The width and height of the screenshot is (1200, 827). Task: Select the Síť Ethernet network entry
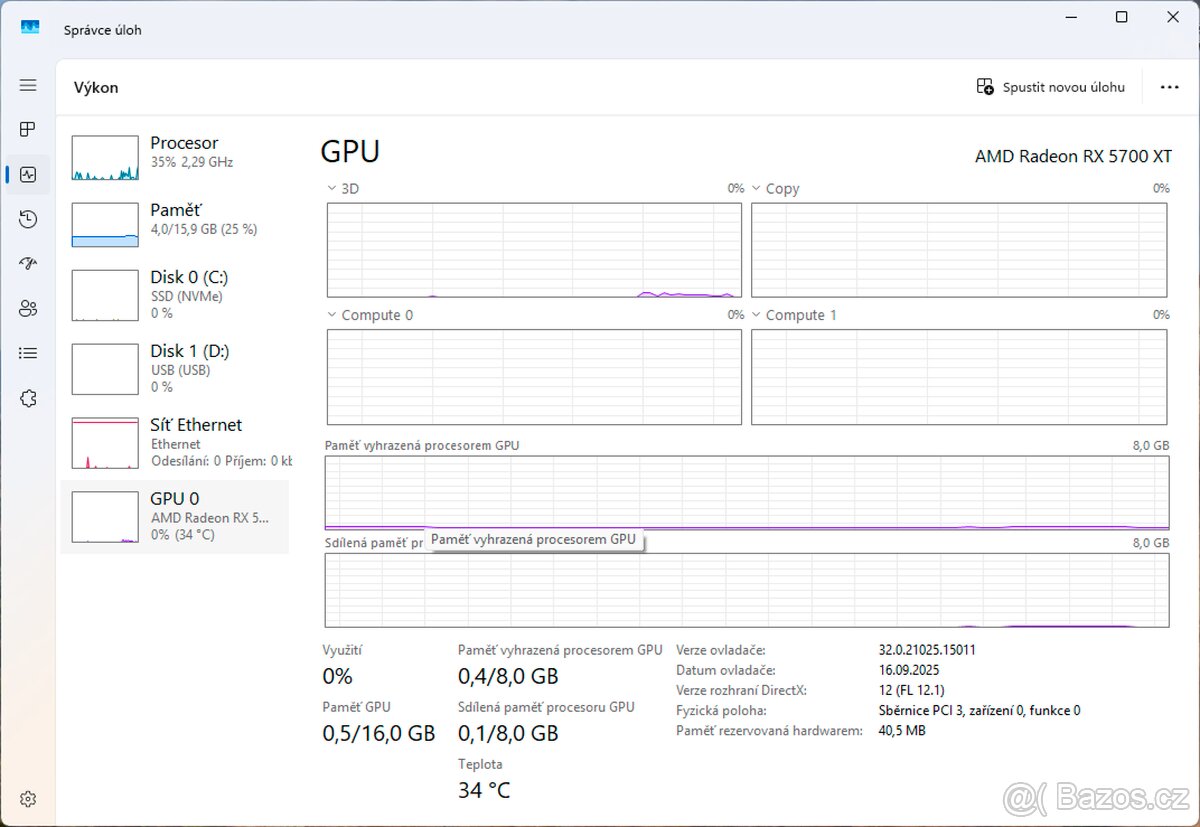(178, 442)
